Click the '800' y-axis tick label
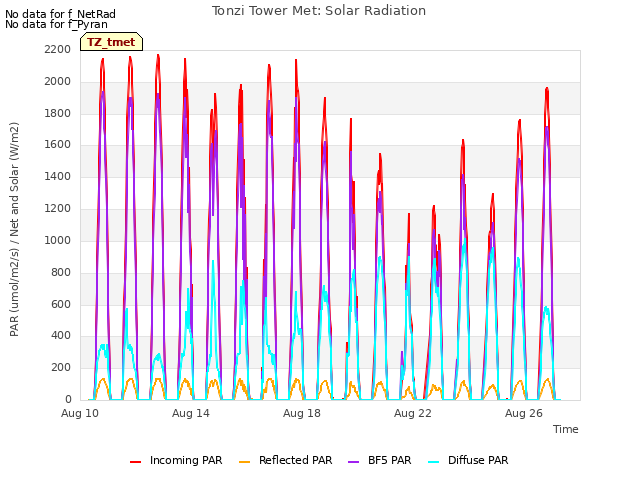Viewport: 640px width, 480px height. point(61,272)
